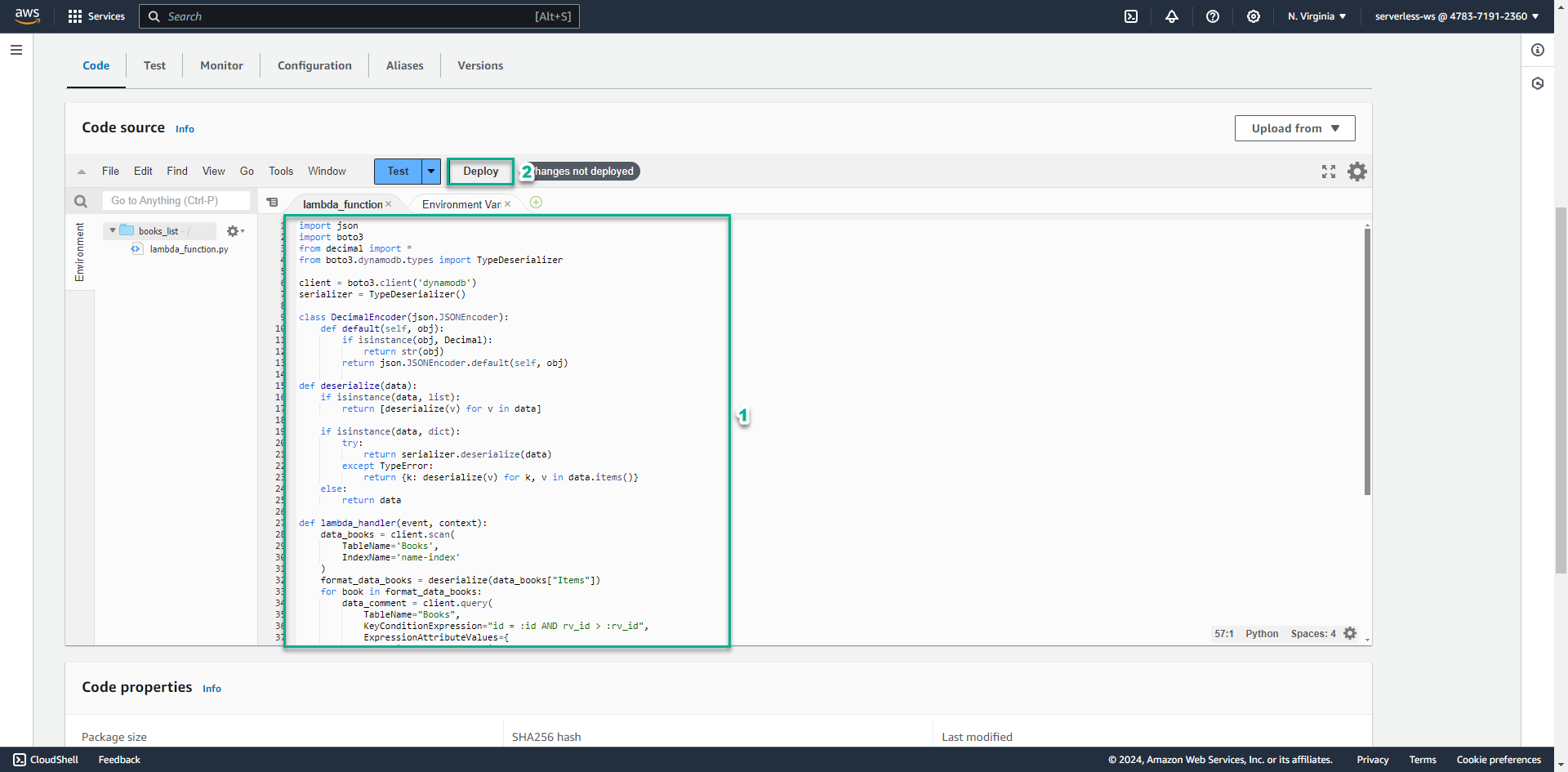The width and height of the screenshot is (1568, 772).
Task: Open the Services grid menu
Action: [96, 16]
